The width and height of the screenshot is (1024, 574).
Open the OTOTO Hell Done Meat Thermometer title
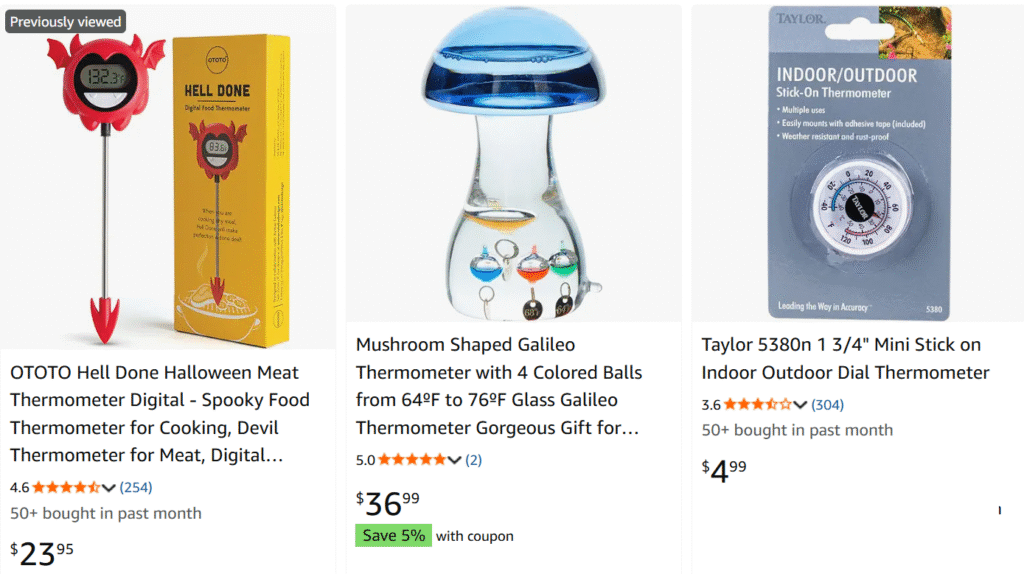[160, 414]
